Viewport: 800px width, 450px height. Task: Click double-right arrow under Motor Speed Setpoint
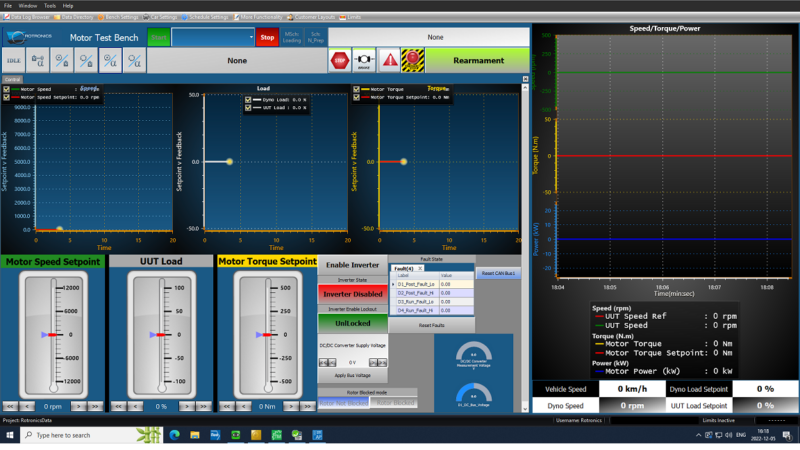pos(95,407)
